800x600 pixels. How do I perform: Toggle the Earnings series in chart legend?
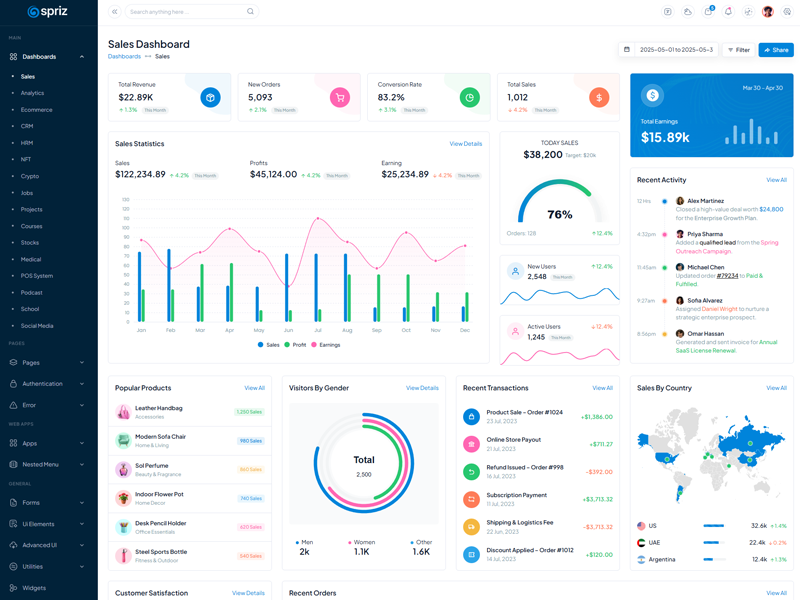tap(326, 344)
